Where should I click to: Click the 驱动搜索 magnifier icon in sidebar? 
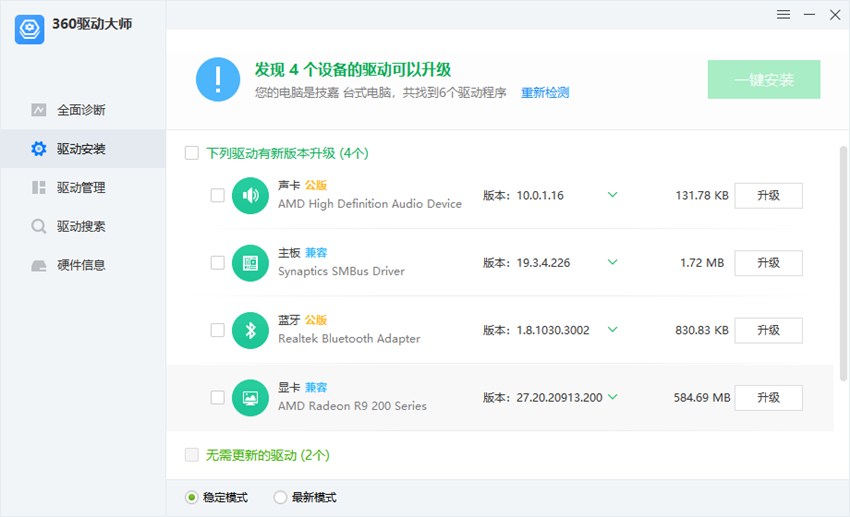click(38, 226)
